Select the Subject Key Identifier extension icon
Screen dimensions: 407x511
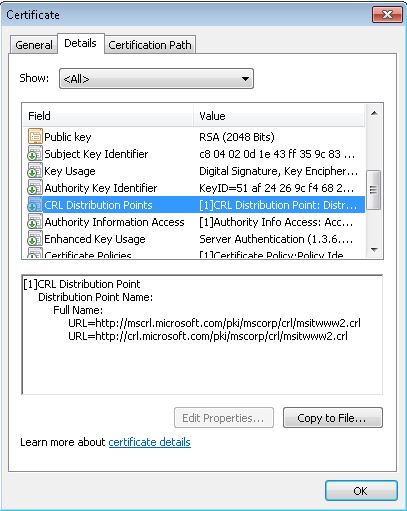coord(35,154)
